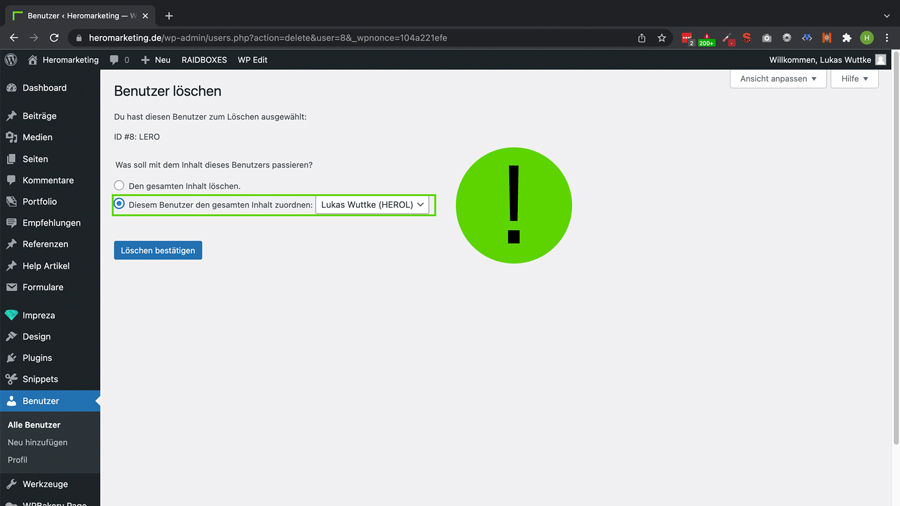Open the Dashboard sidebar item

coord(50,88)
